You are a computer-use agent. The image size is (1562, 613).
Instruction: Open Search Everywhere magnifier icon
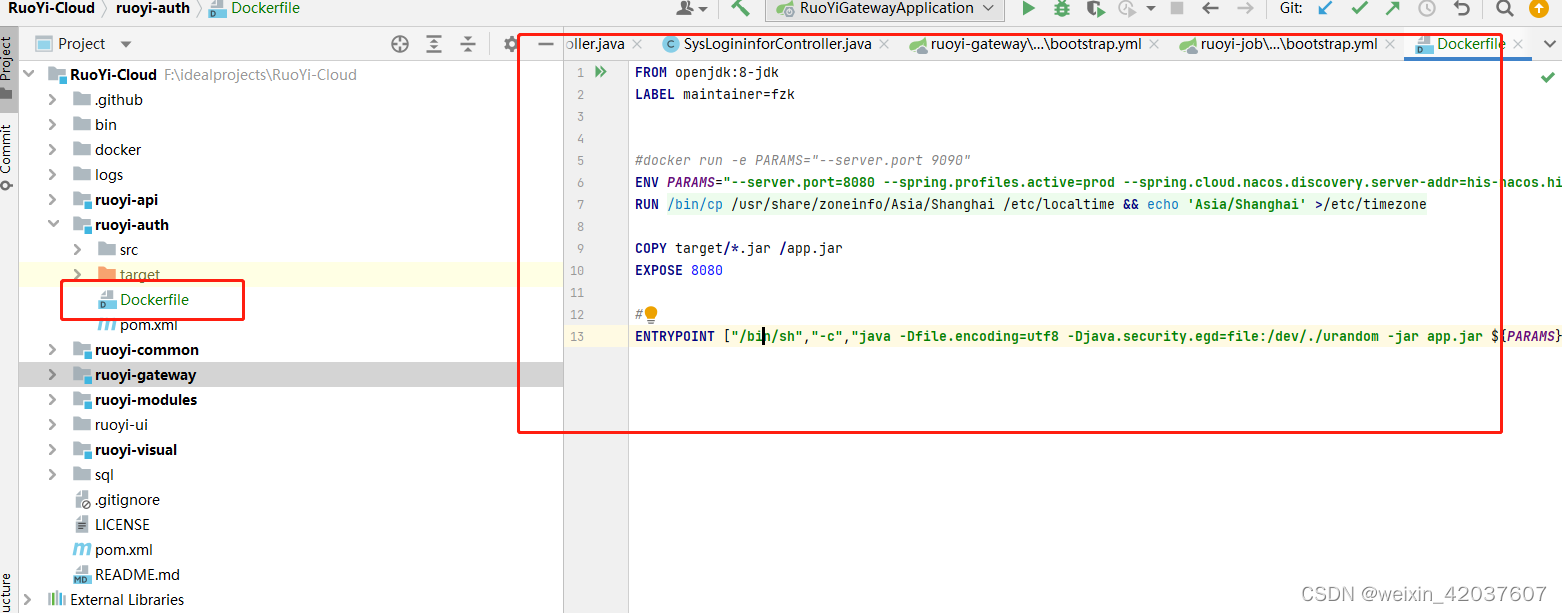point(1505,8)
